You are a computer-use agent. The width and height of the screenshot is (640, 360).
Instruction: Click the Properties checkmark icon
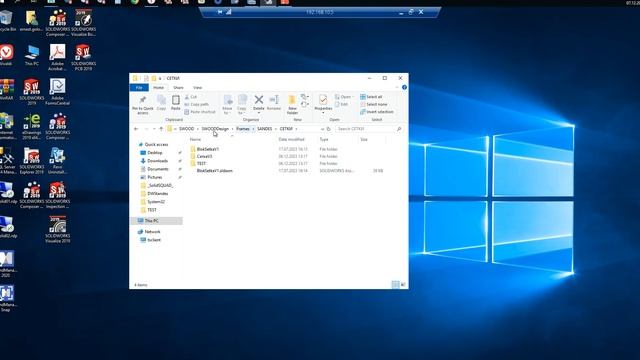pos(323,100)
